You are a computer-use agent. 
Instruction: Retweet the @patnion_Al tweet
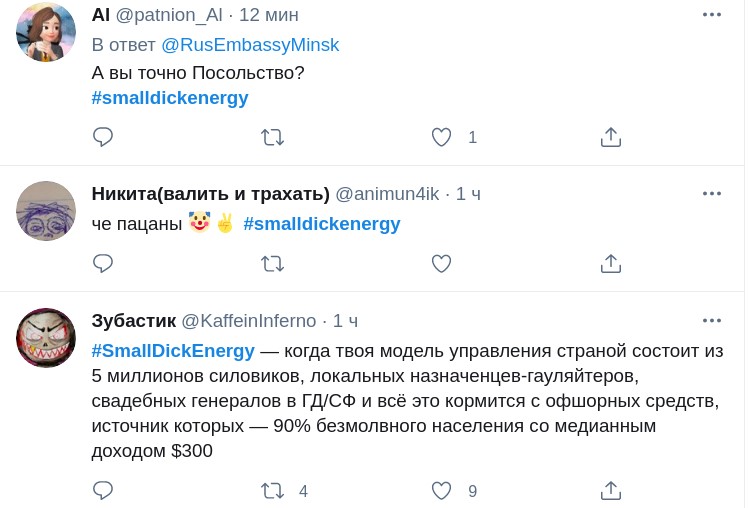(x=272, y=137)
